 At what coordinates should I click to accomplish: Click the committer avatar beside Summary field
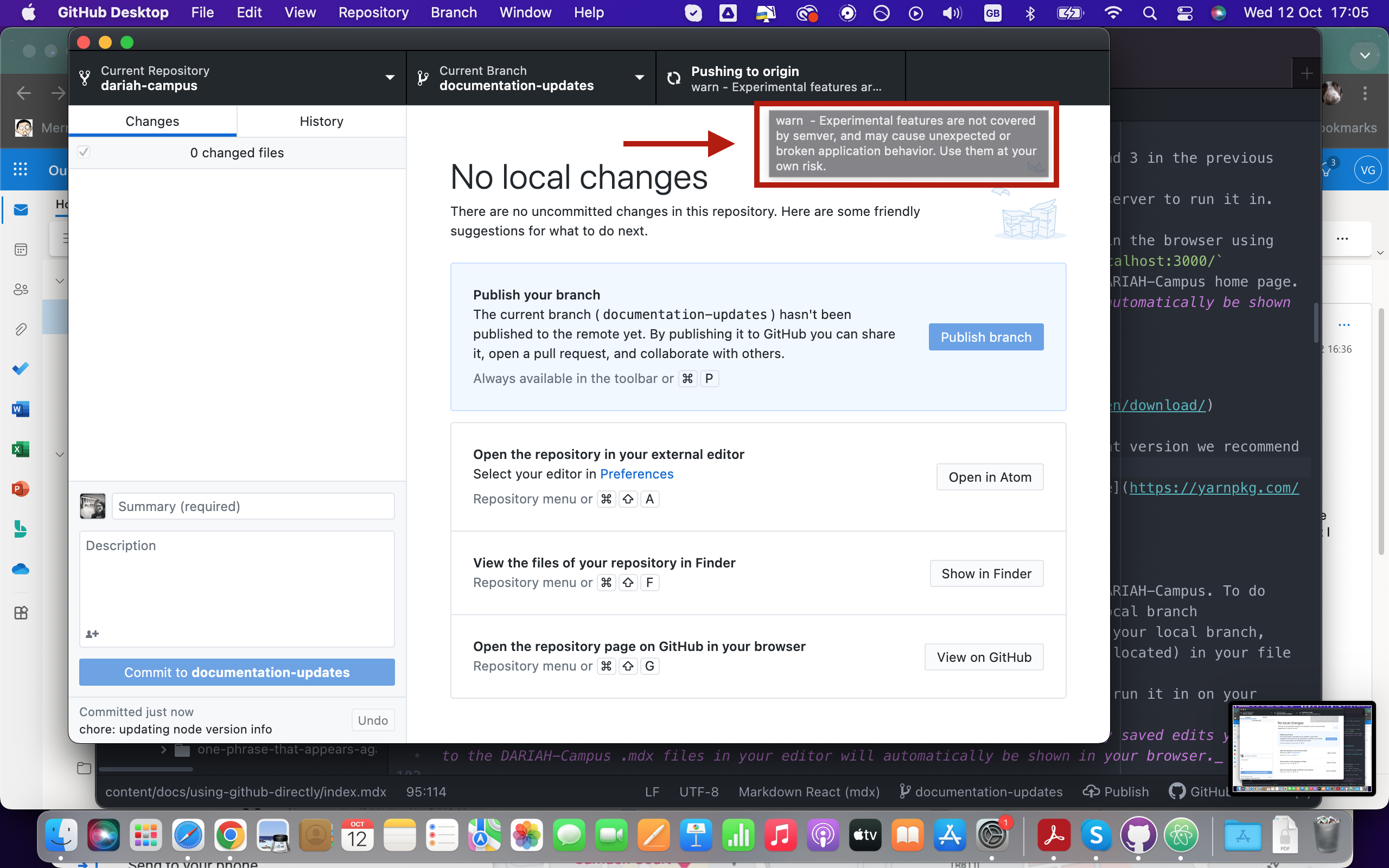(92, 506)
